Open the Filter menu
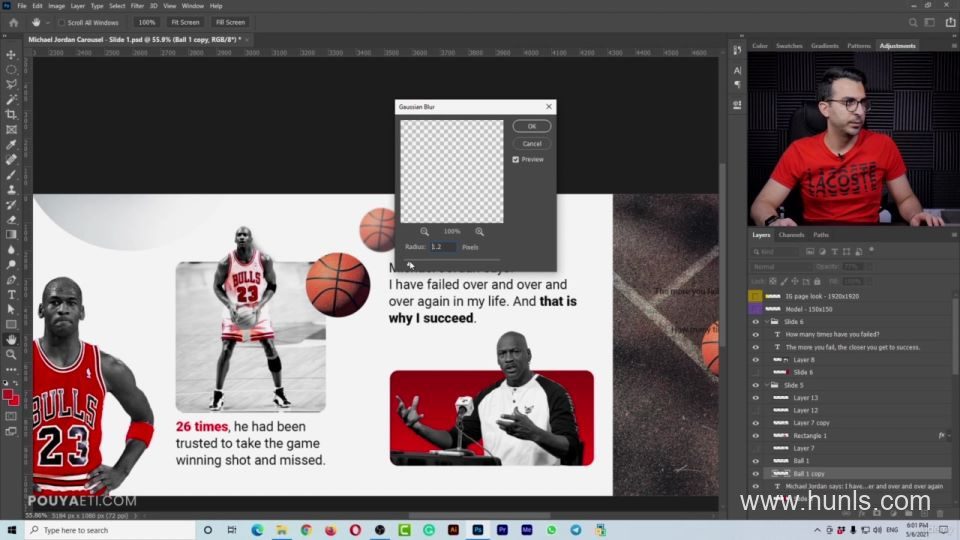 pos(137,6)
